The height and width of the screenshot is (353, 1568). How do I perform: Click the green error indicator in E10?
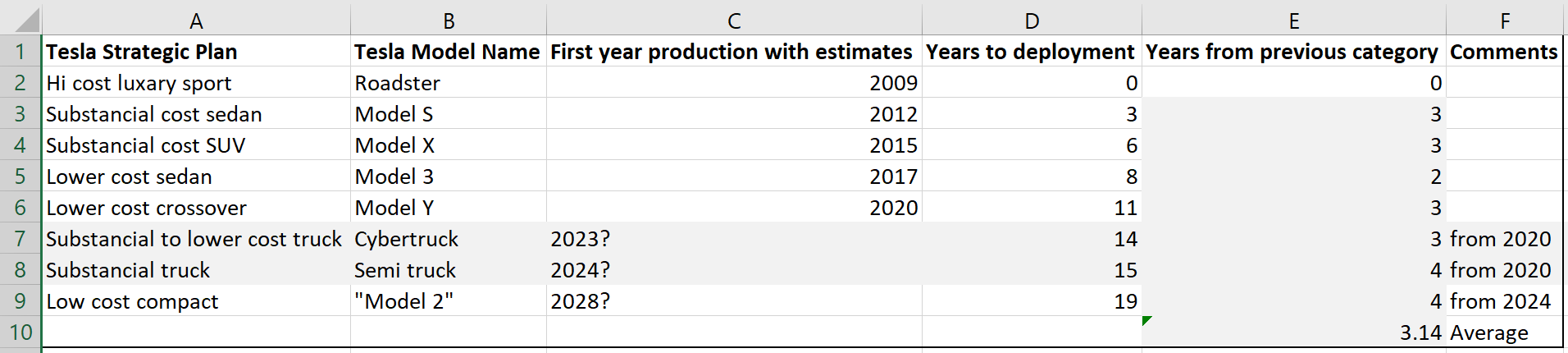click(x=1147, y=321)
